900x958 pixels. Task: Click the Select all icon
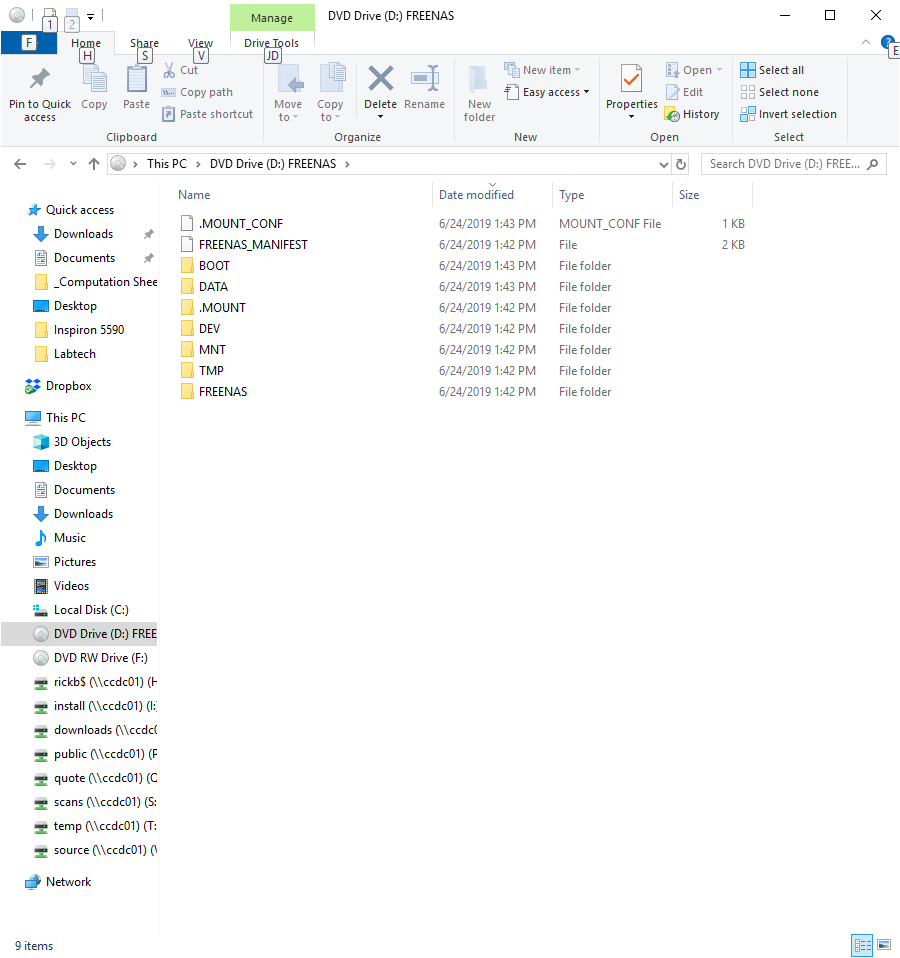(748, 70)
